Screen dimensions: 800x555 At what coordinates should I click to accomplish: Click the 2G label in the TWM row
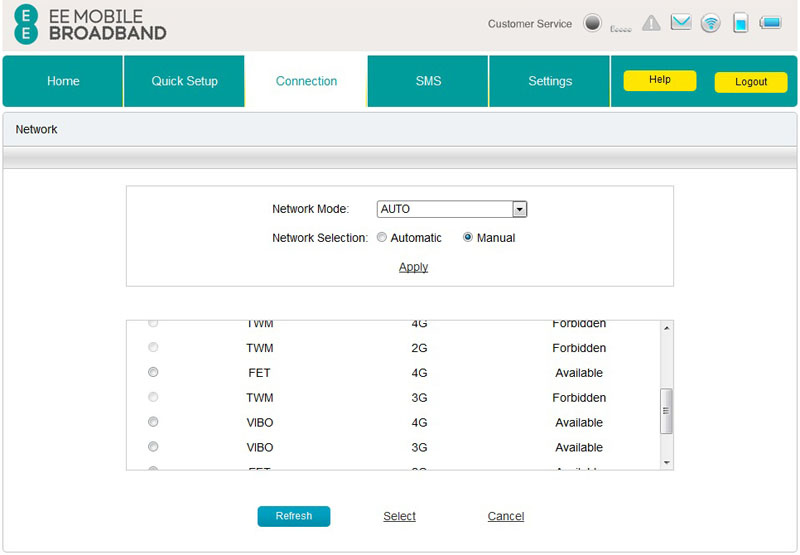[x=419, y=348]
